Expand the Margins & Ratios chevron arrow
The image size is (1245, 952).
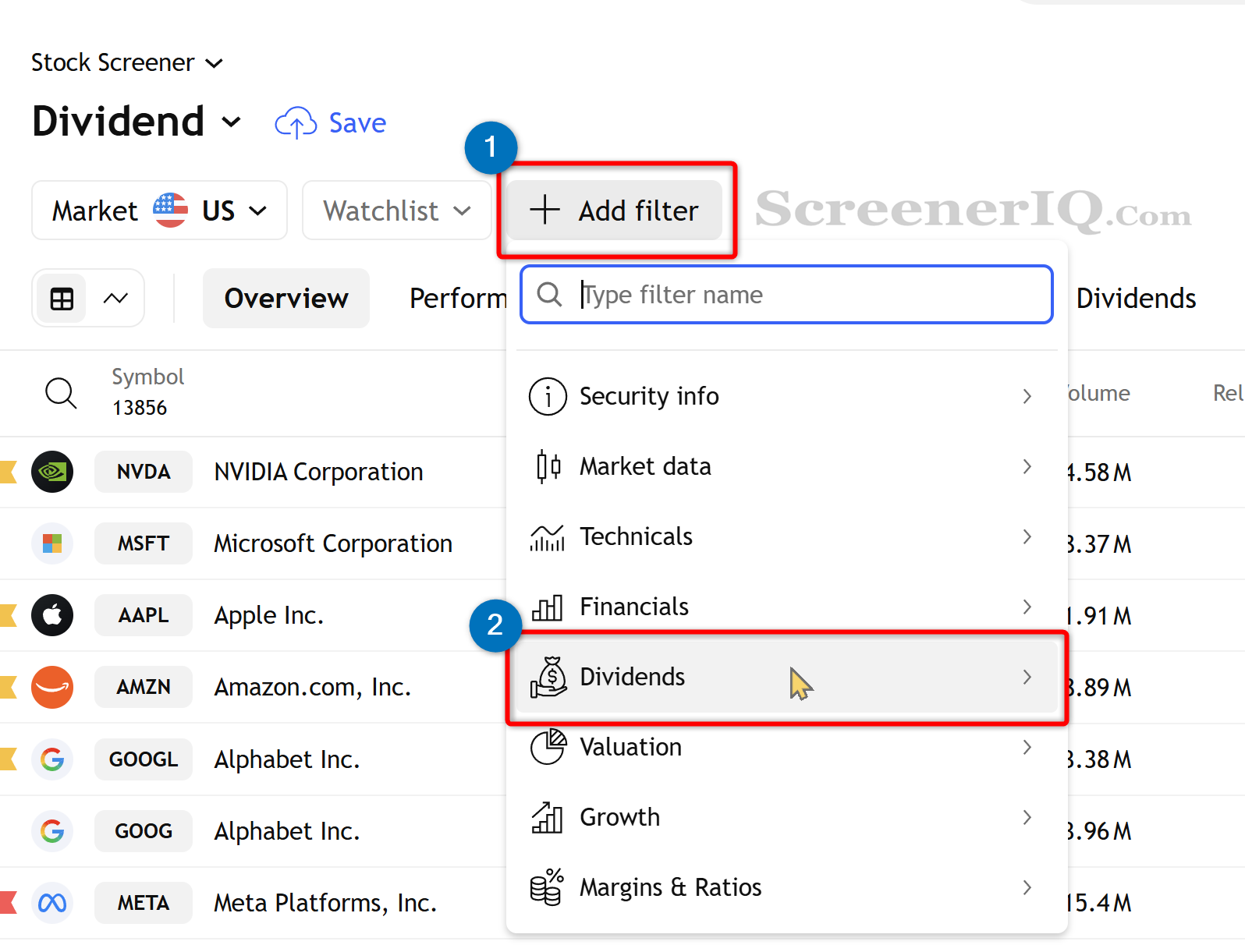tap(1027, 887)
